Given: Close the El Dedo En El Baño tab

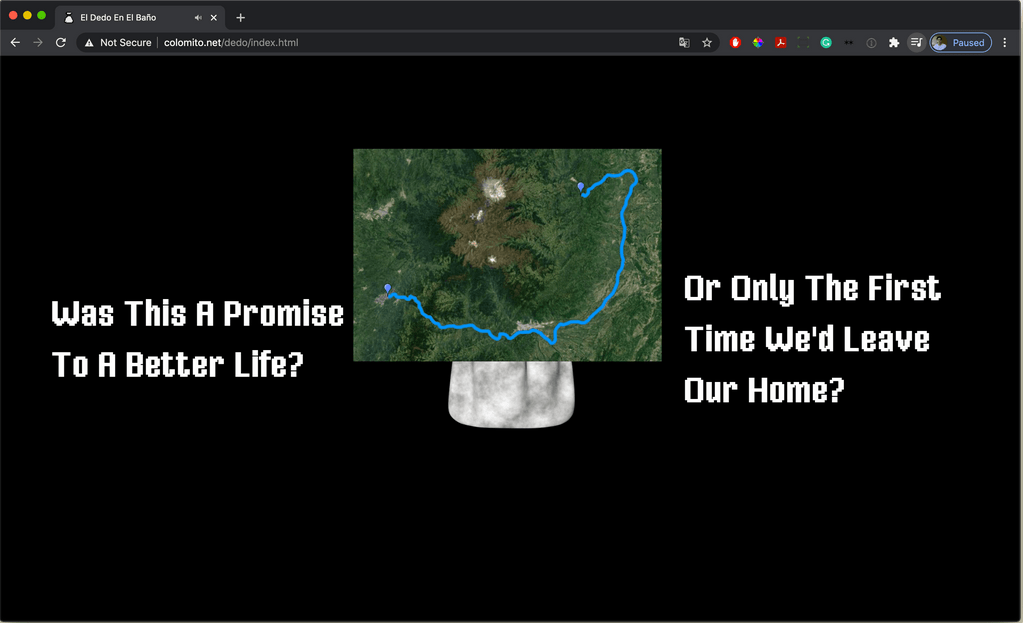Looking at the screenshot, I should 214,18.
